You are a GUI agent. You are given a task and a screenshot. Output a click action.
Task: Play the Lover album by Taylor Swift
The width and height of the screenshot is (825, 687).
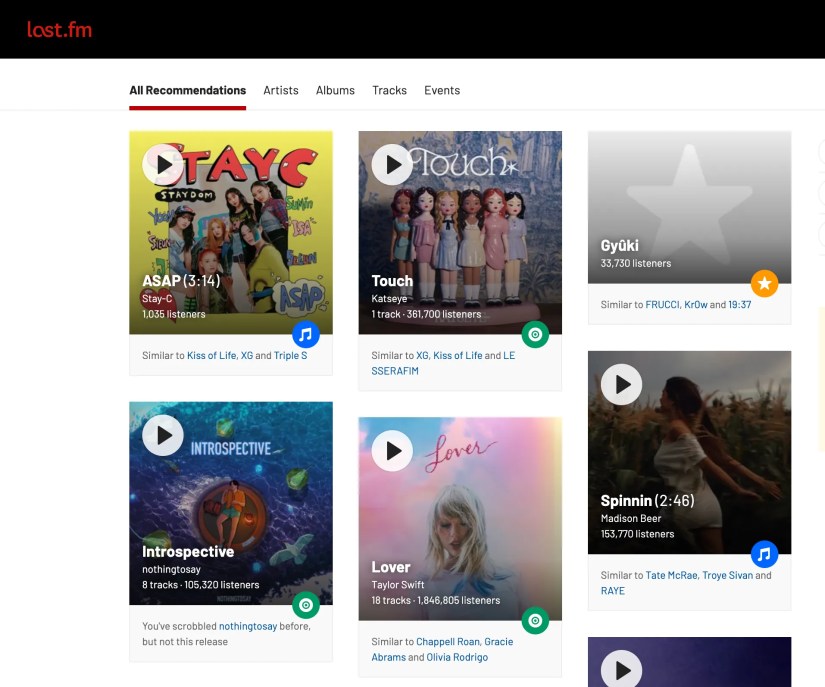(392, 451)
